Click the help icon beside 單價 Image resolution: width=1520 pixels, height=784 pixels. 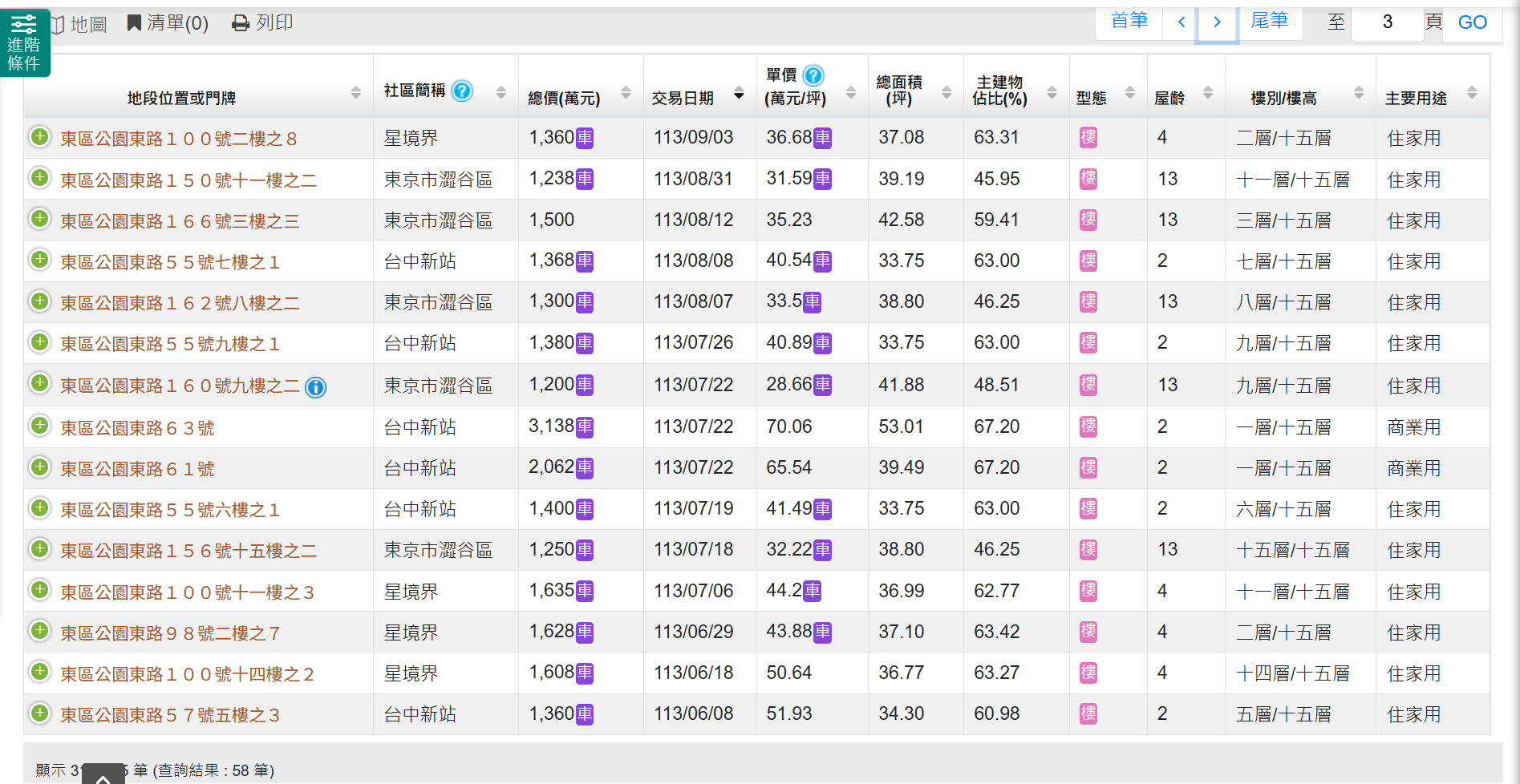click(813, 75)
